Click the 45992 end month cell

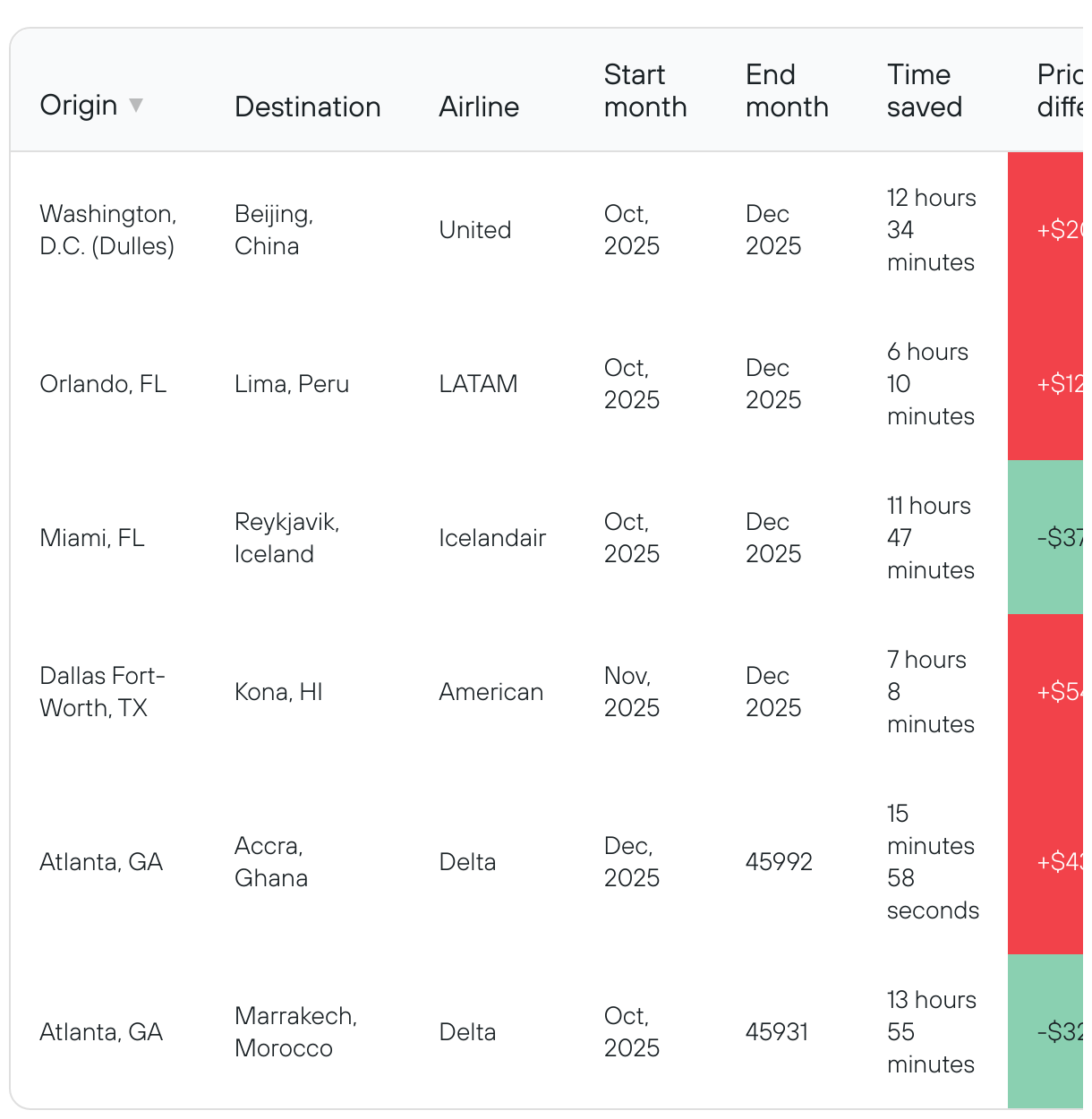pos(779,862)
